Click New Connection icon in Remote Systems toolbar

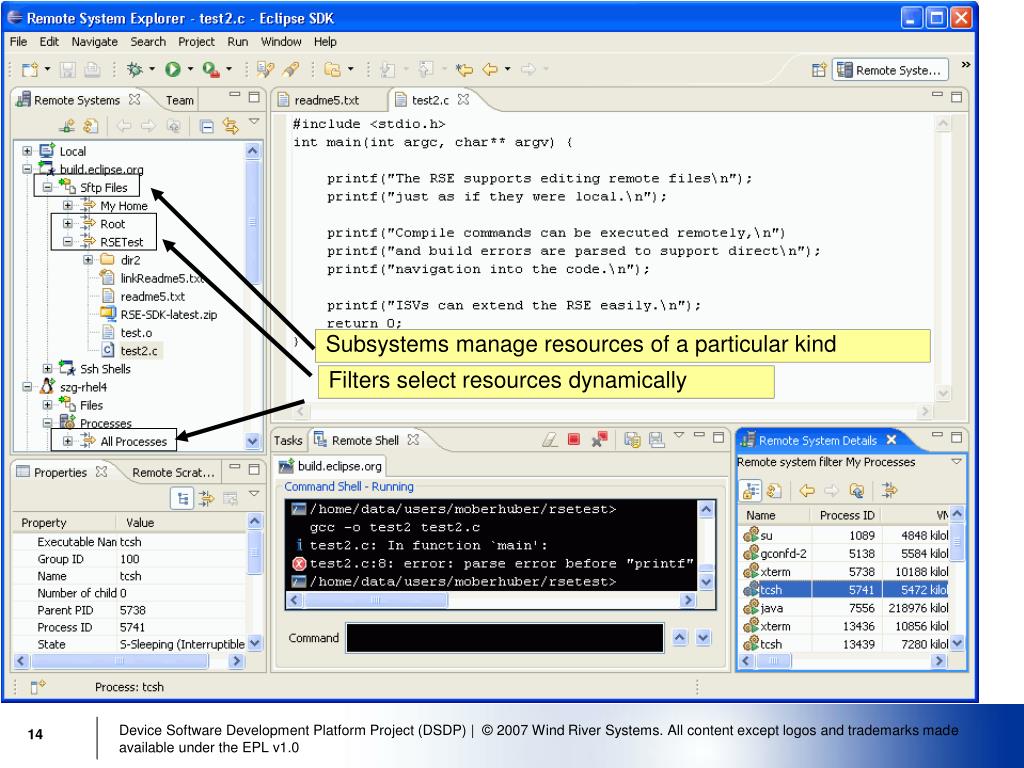(x=67, y=126)
